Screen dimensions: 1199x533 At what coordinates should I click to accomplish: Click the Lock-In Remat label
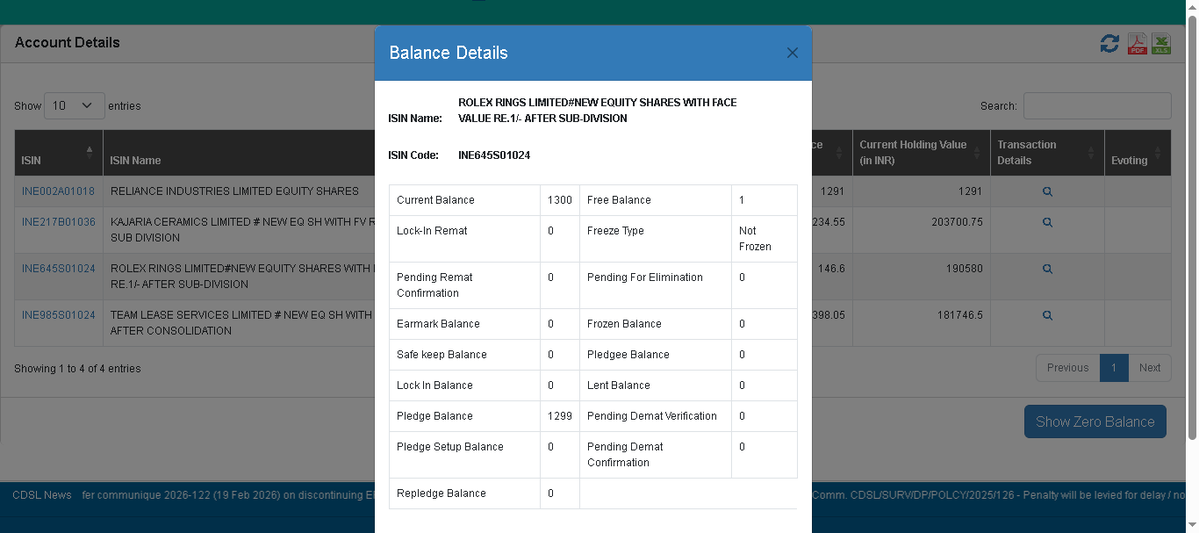coord(432,230)
